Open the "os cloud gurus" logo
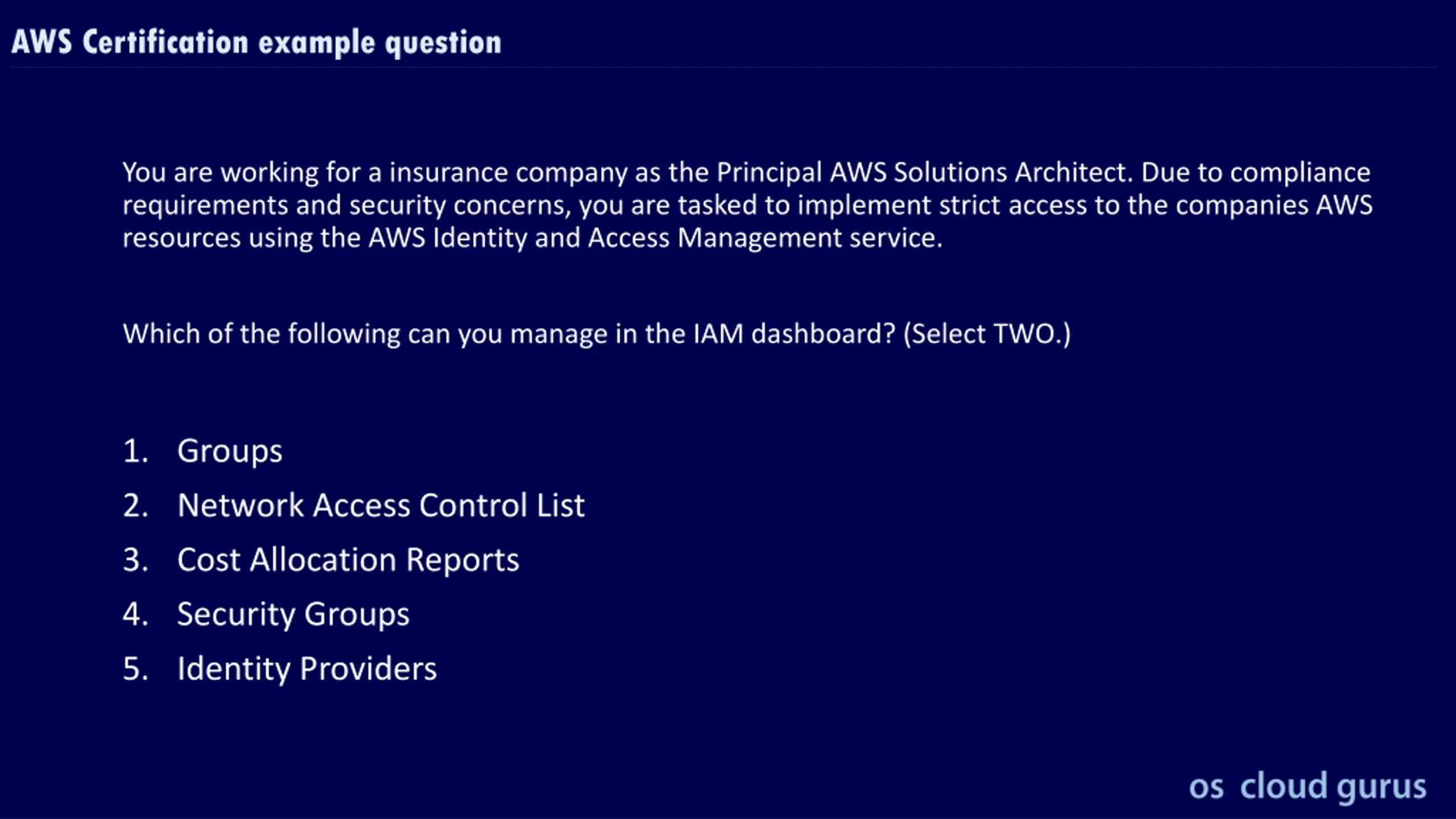 tap(1308, 787)
